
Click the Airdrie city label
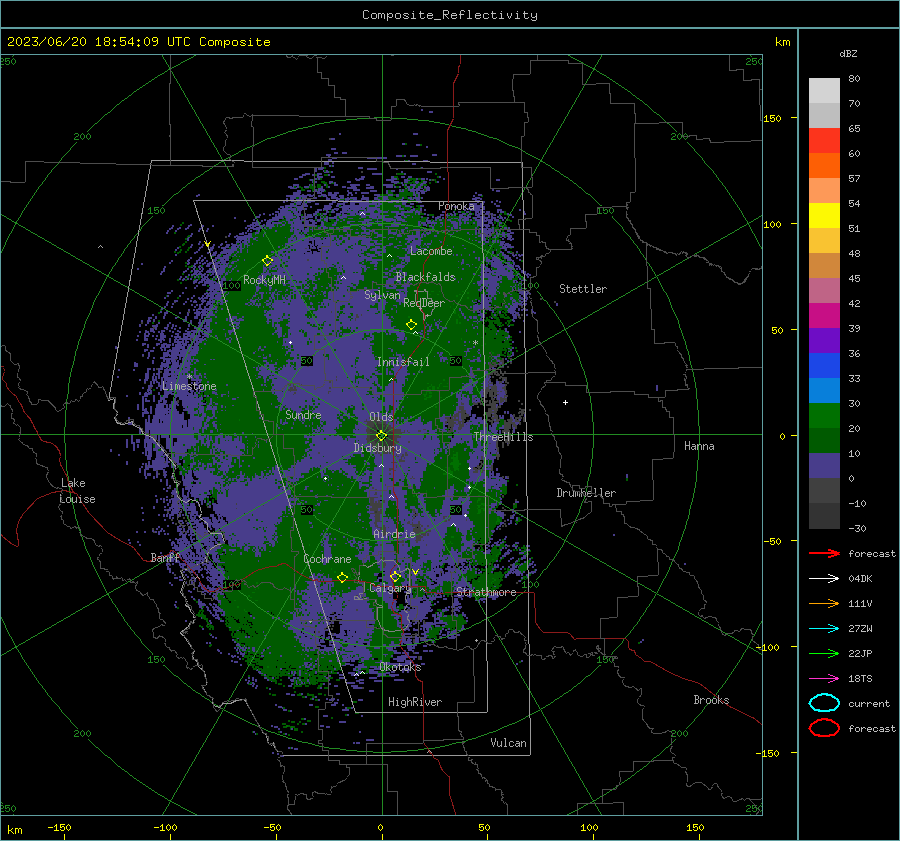pyautogui.click(x=394, y=534)
